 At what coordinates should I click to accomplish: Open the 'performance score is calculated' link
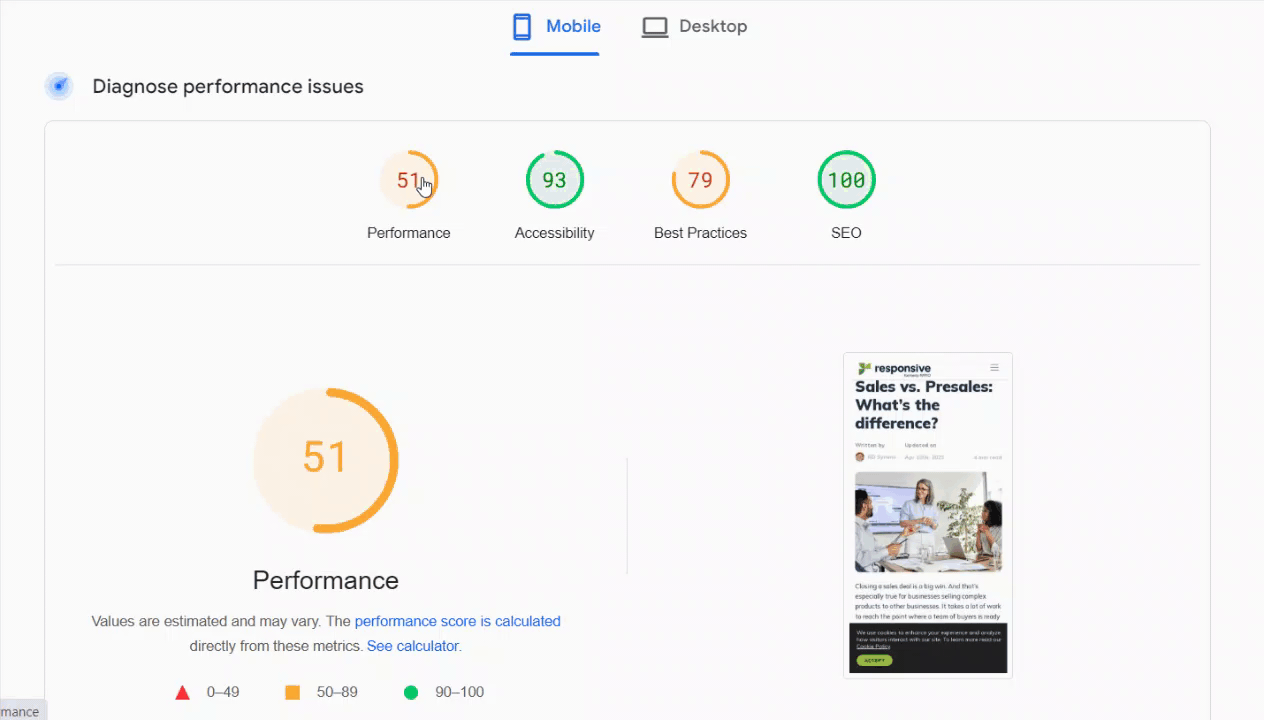pos(457,621)
